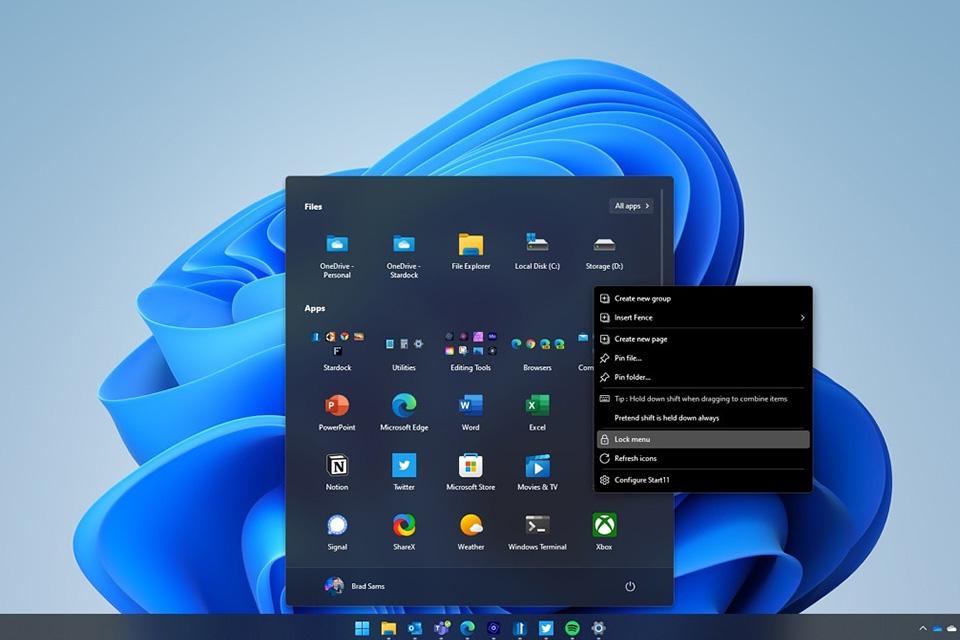
Task: Open Brad Sams user account menu
Action: (x=354, y=586)
